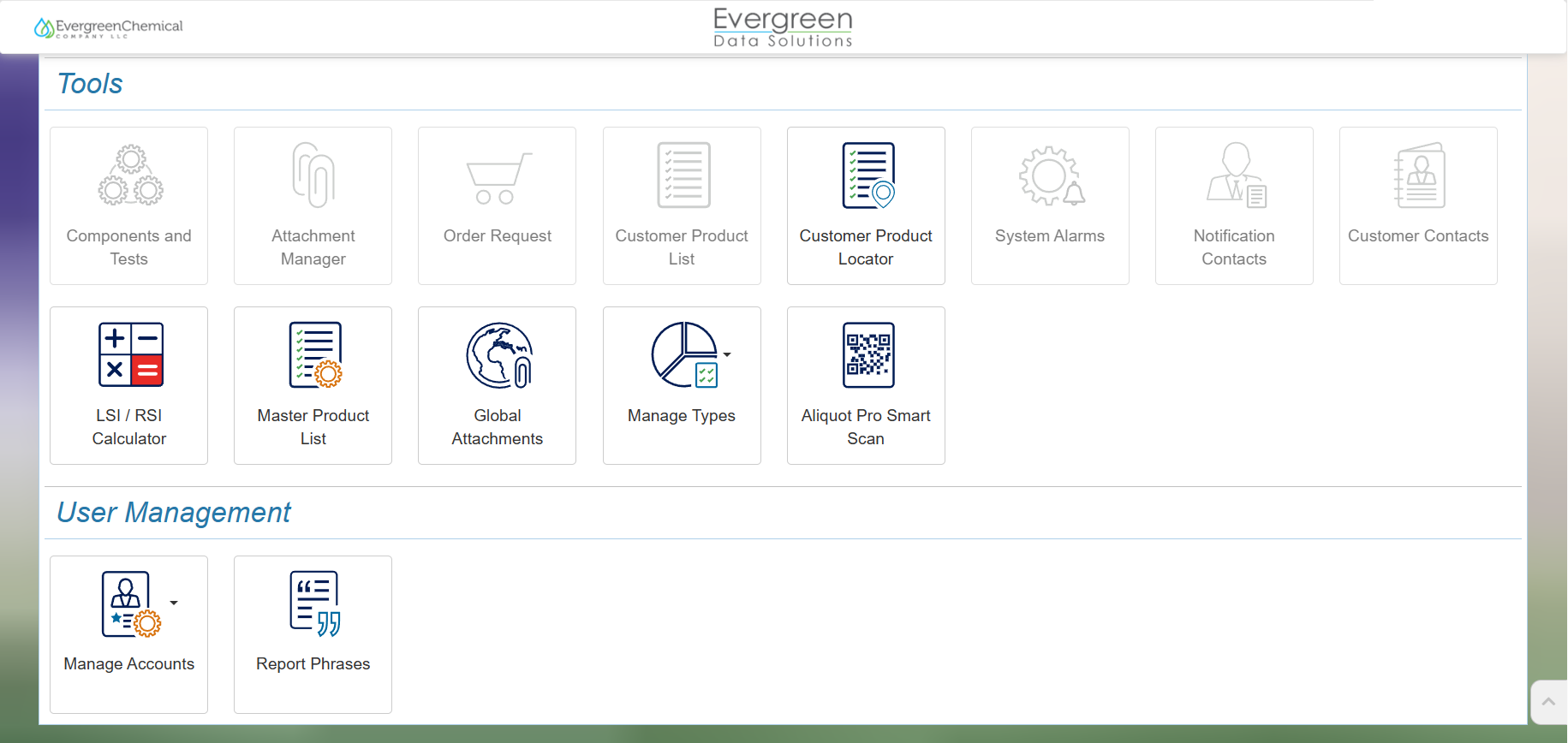Click the Evergreen Chemical Company logo
1568x743 pixels.
pyautogui.click(x=108, y=28)
